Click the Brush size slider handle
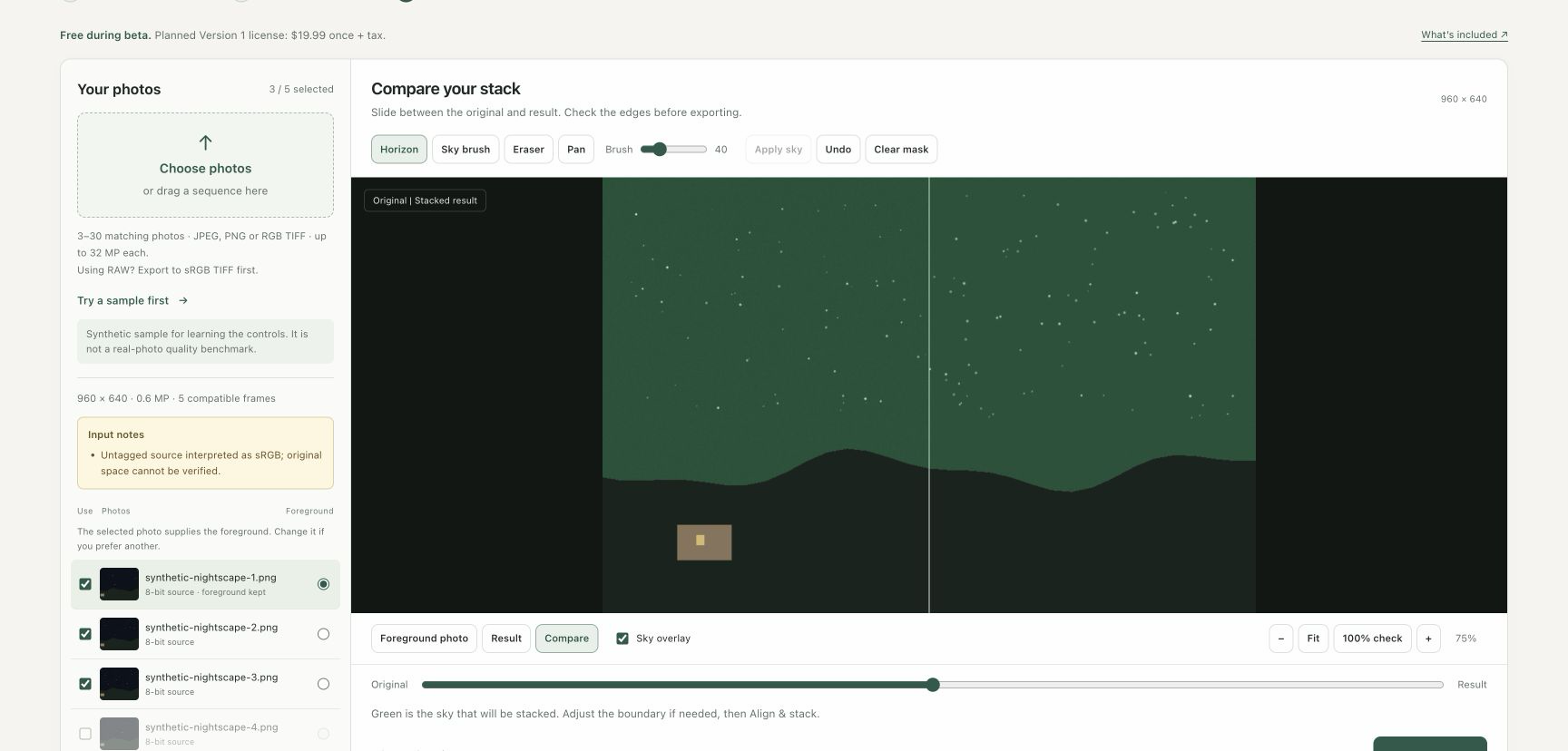The height and width of the screenshot is (751, 1568). click(x=660, y=150)
